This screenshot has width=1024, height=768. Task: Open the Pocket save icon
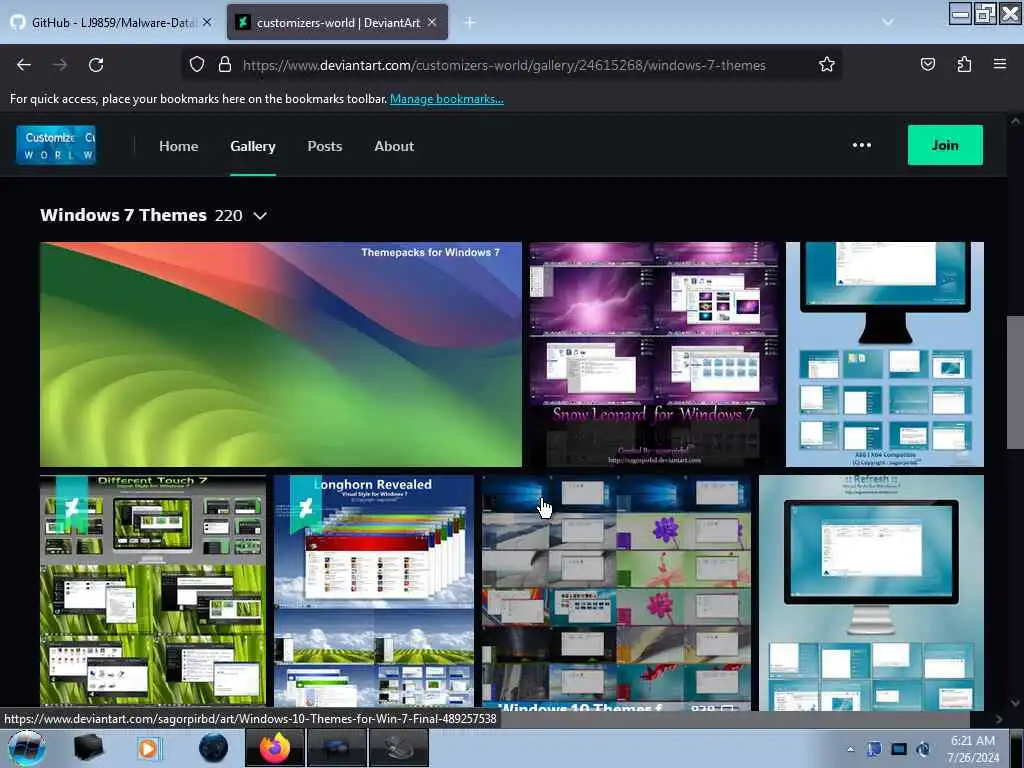[927, 64]
